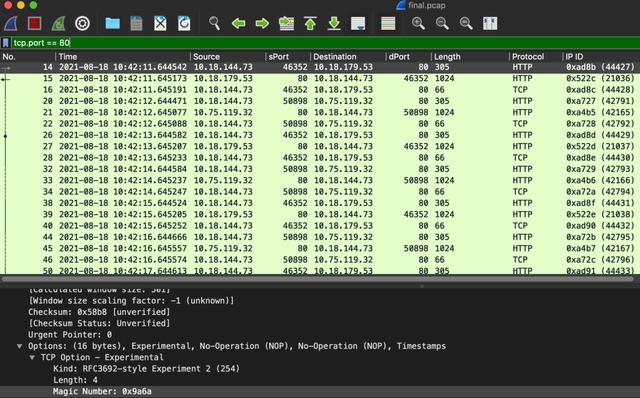Select packet number 15 row
This screenshot has width=640, height=398.
(320, 78)
